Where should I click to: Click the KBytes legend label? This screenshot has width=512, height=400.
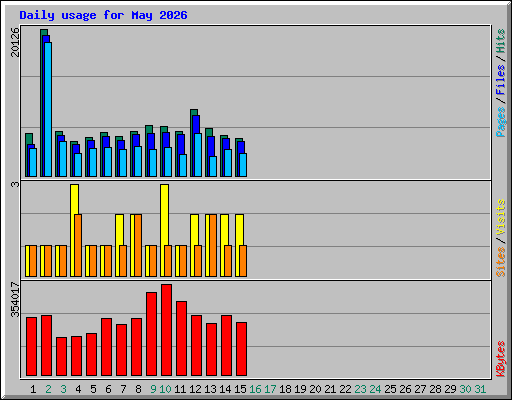500,359
